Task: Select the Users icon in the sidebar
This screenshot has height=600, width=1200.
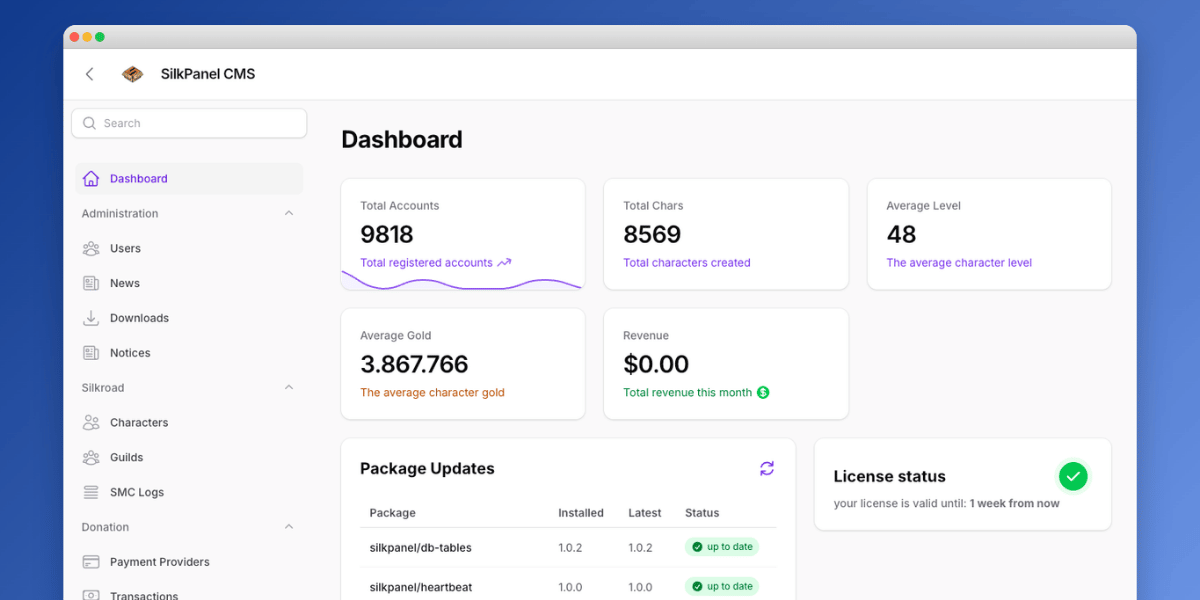Action: (x=92, y=248)
